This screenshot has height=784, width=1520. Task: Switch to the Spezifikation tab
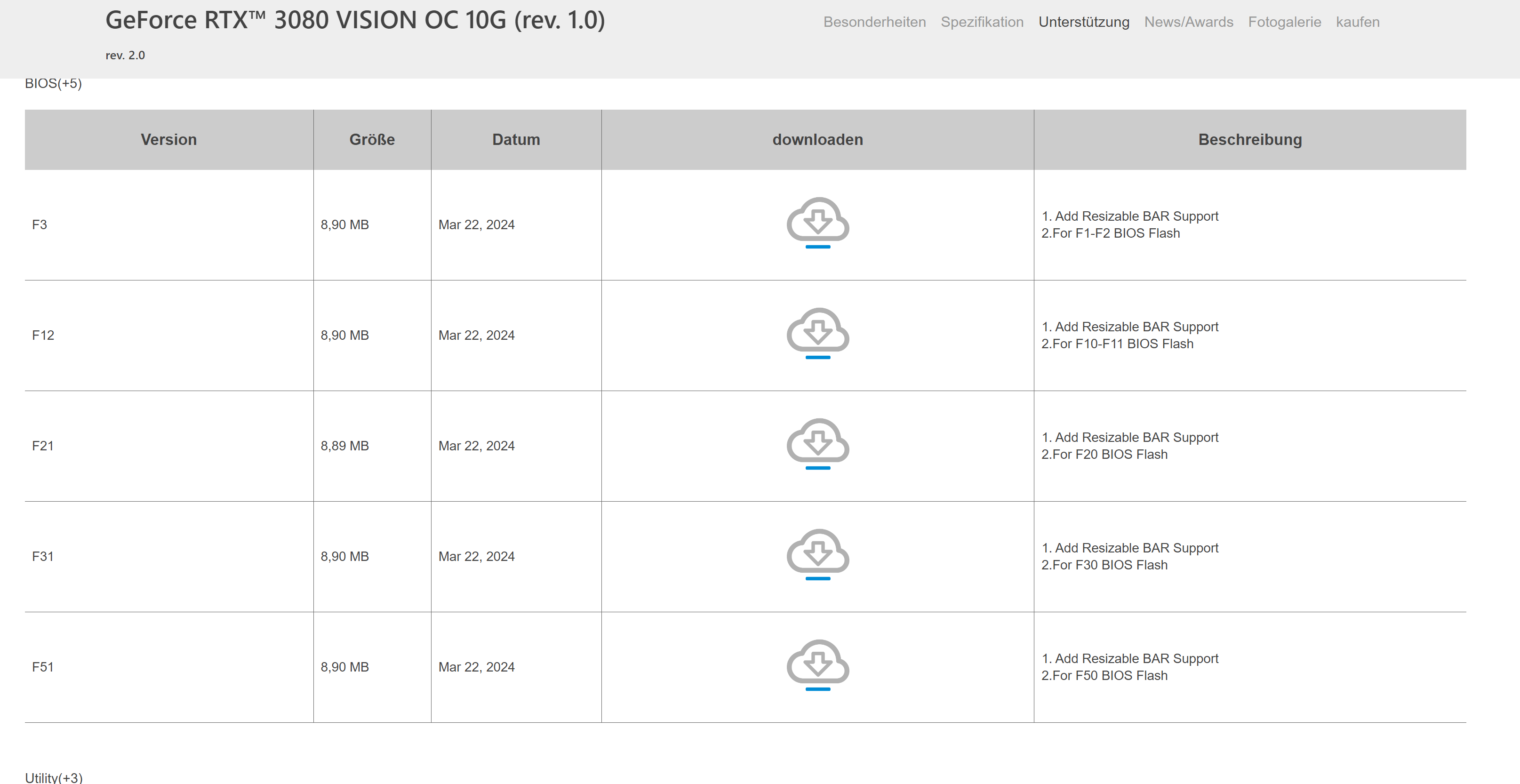click(981, 22)
